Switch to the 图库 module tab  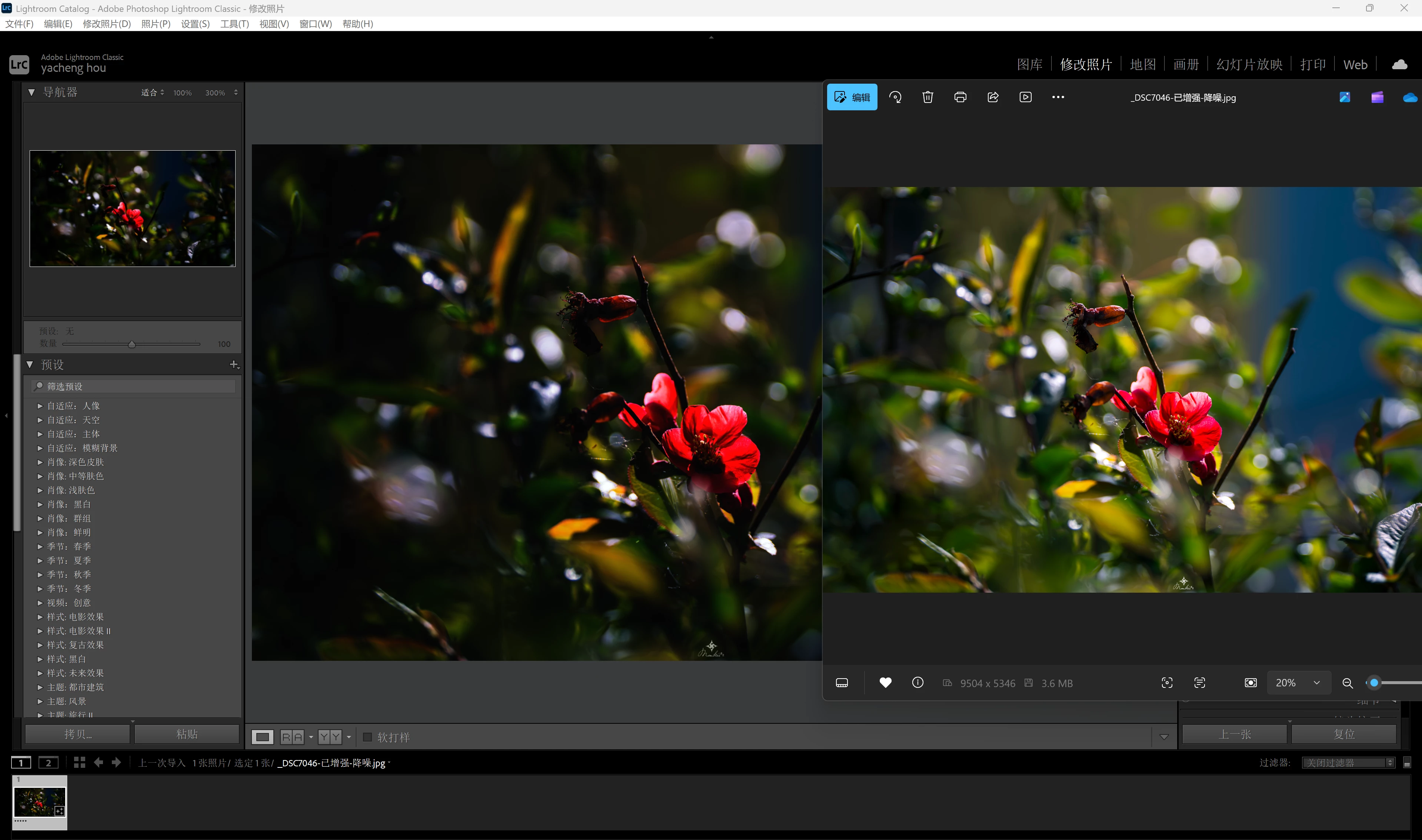pos(1029,64)
